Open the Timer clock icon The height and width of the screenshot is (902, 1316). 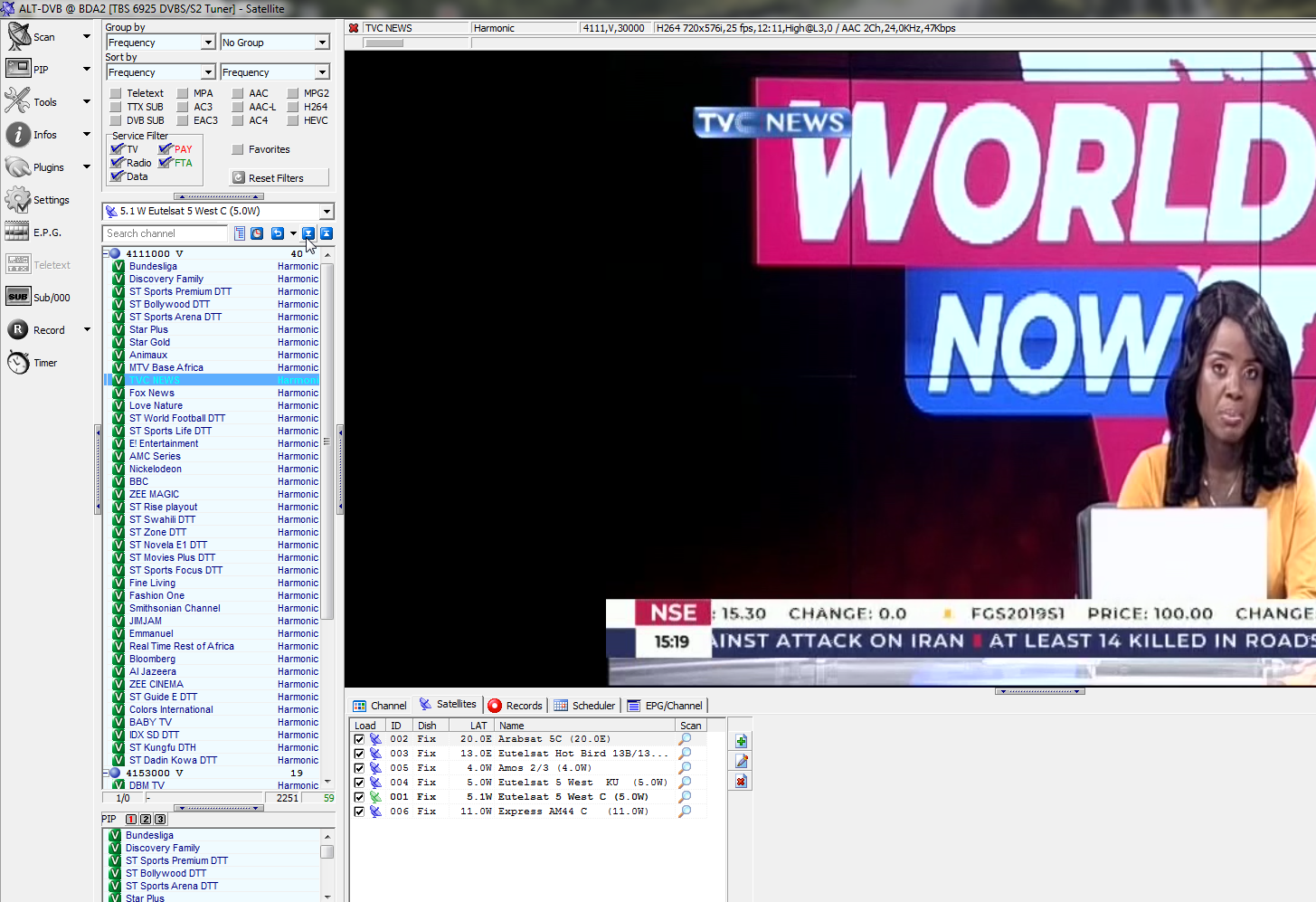coord(18,362)
